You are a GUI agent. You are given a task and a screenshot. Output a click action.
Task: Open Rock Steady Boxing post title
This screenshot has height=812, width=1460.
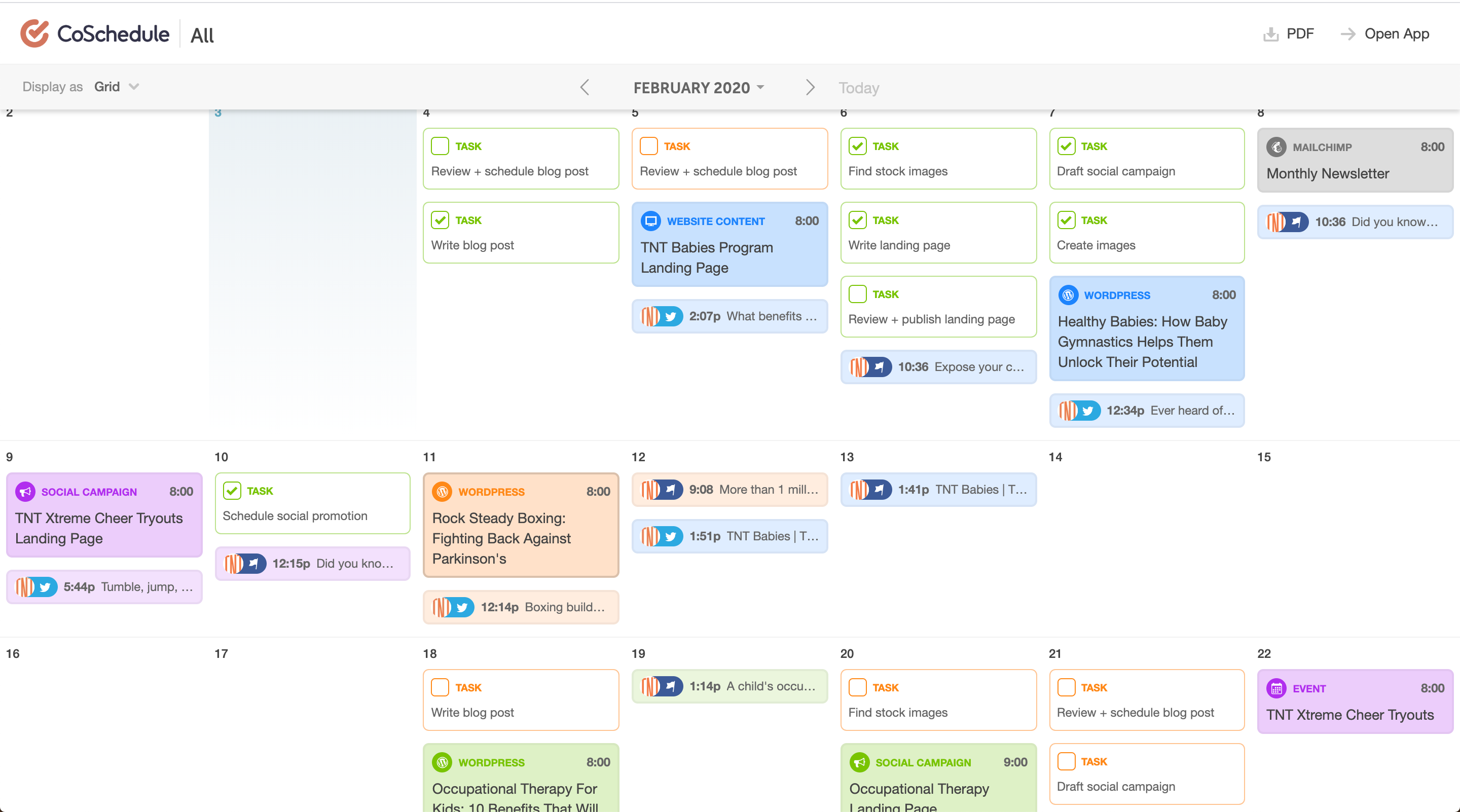[501, 538]
